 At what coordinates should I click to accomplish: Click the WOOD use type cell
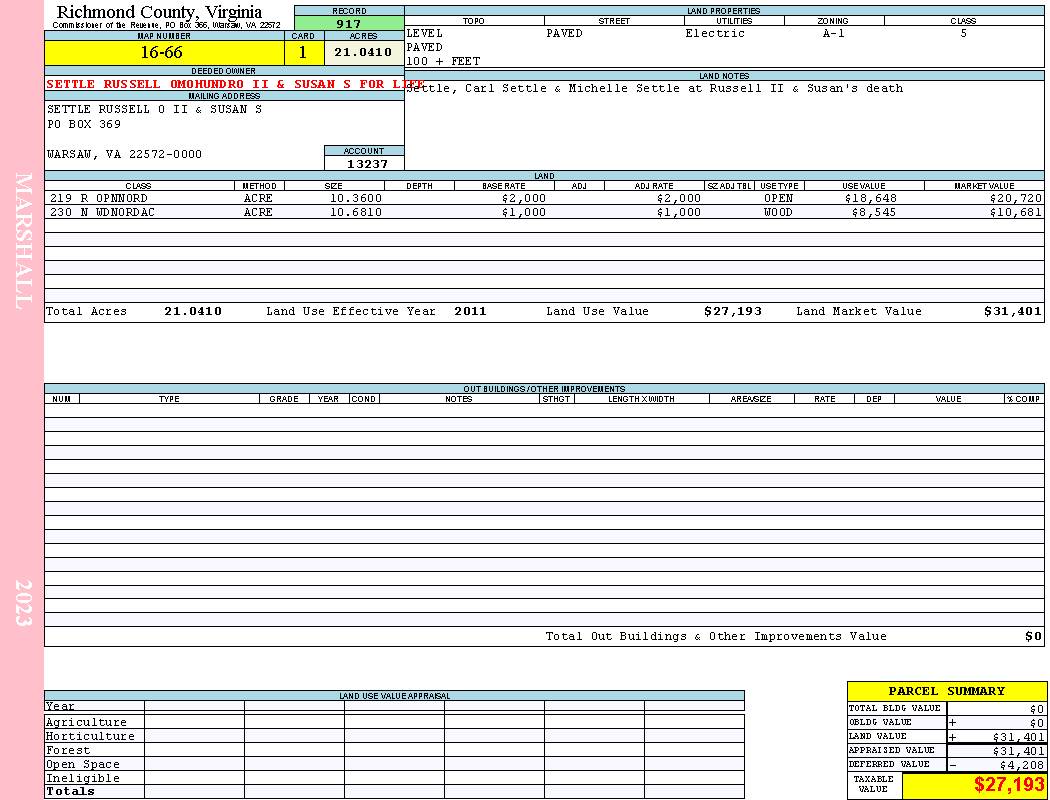pyautogui.click(x=778, y=212)
